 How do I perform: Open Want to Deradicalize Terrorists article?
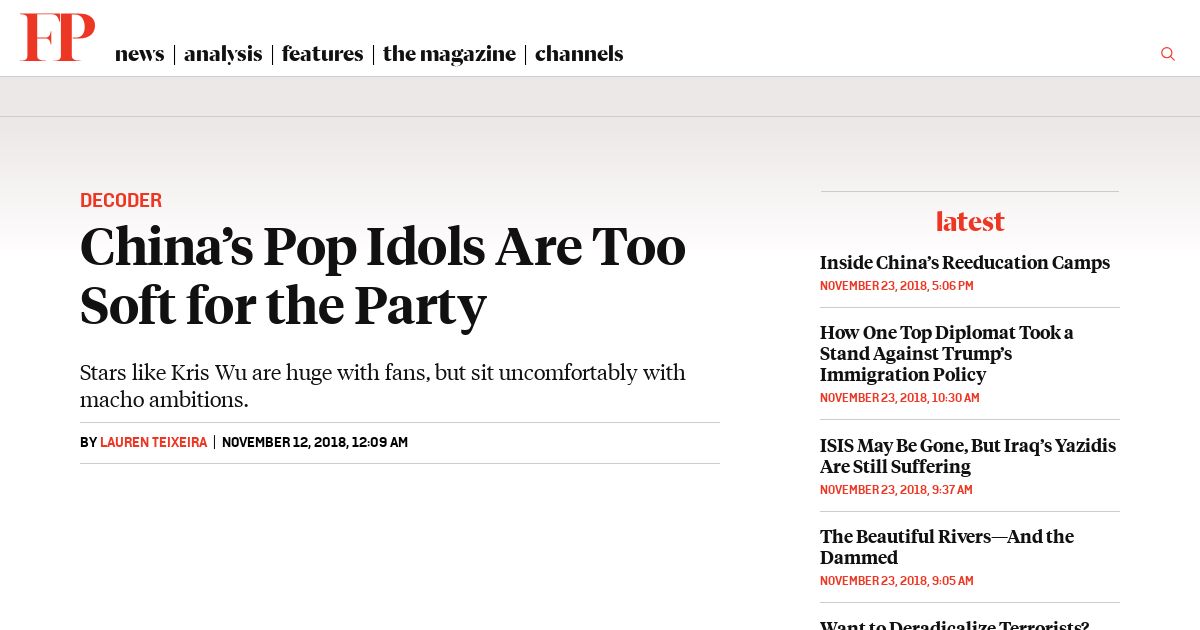pyautogui.click(x=954, y=624)
